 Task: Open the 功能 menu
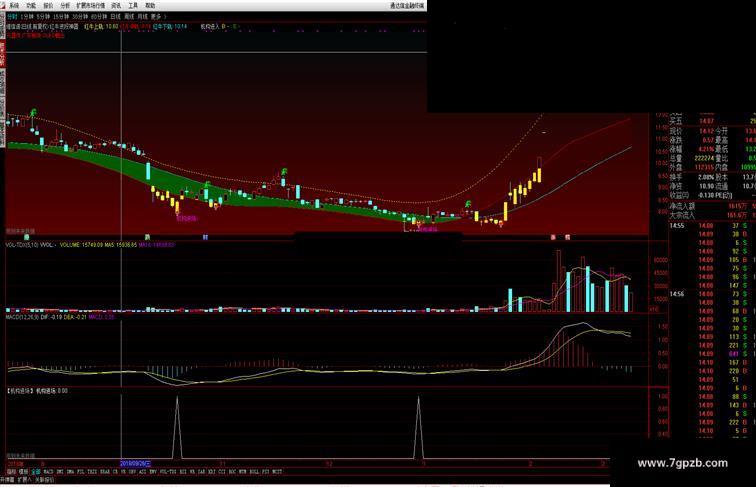[31, 6]
